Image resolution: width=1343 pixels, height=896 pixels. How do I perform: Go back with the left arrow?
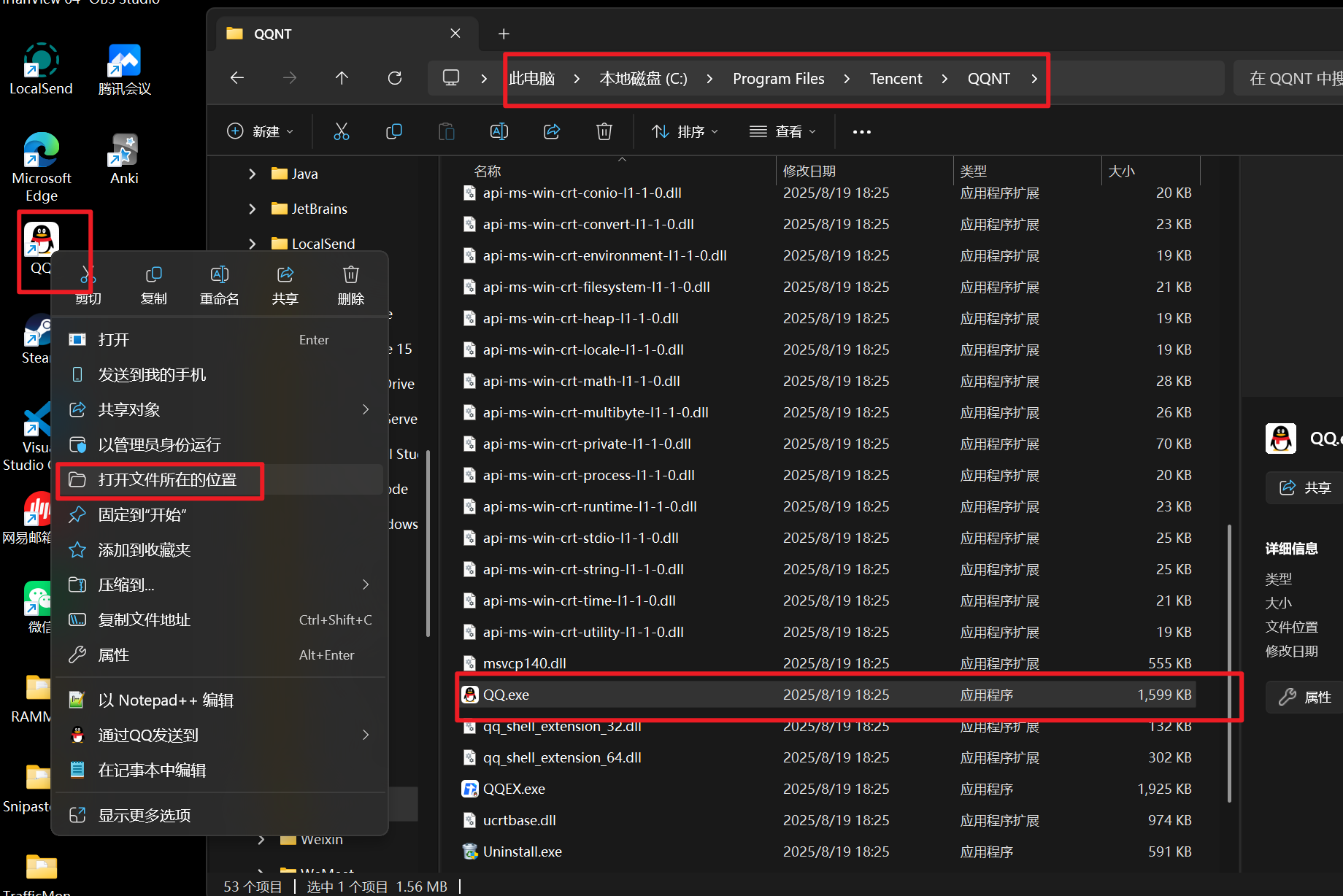pos(237,78)
